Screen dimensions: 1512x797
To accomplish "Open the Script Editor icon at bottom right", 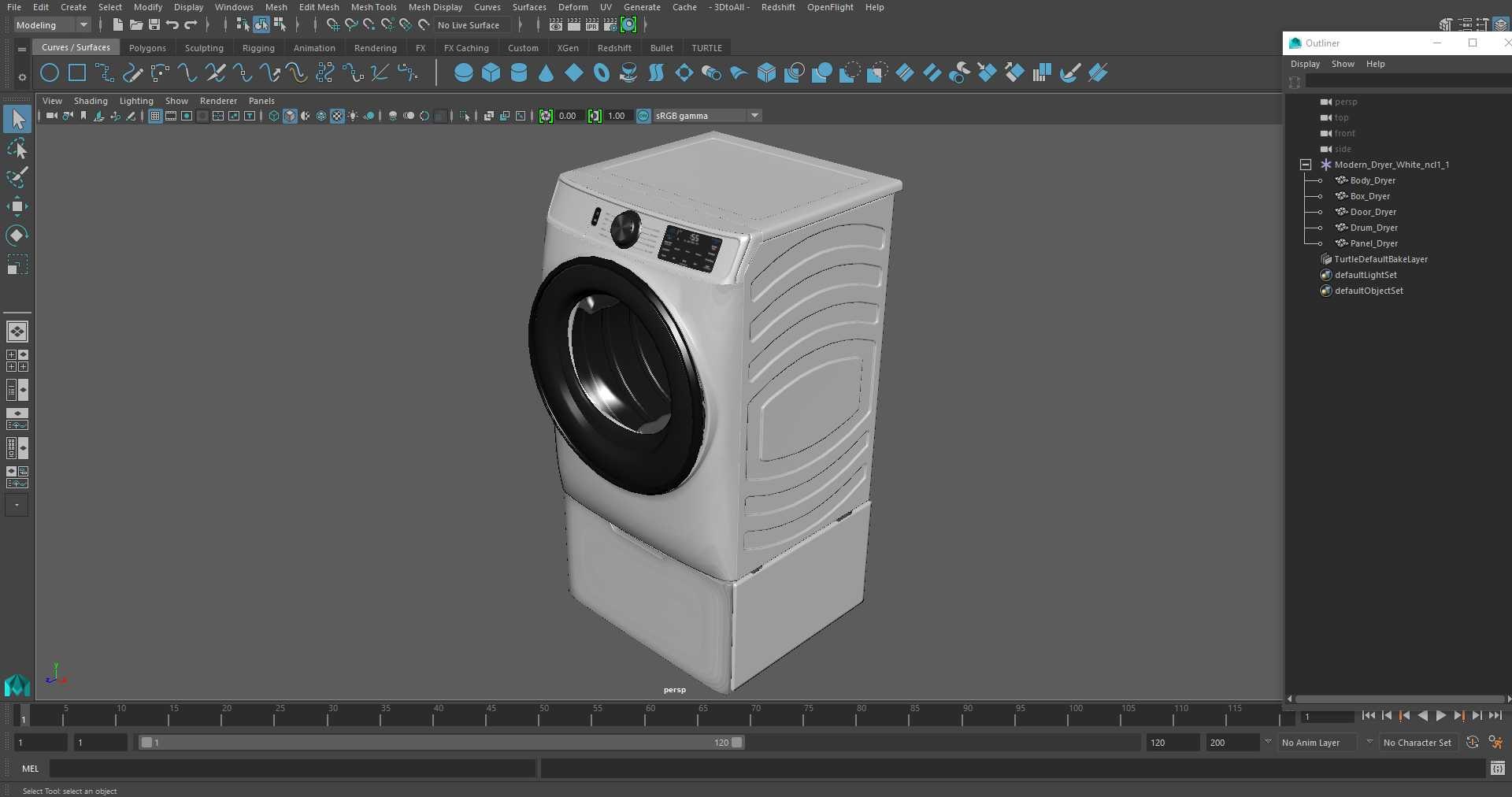I will point(1498,768).
